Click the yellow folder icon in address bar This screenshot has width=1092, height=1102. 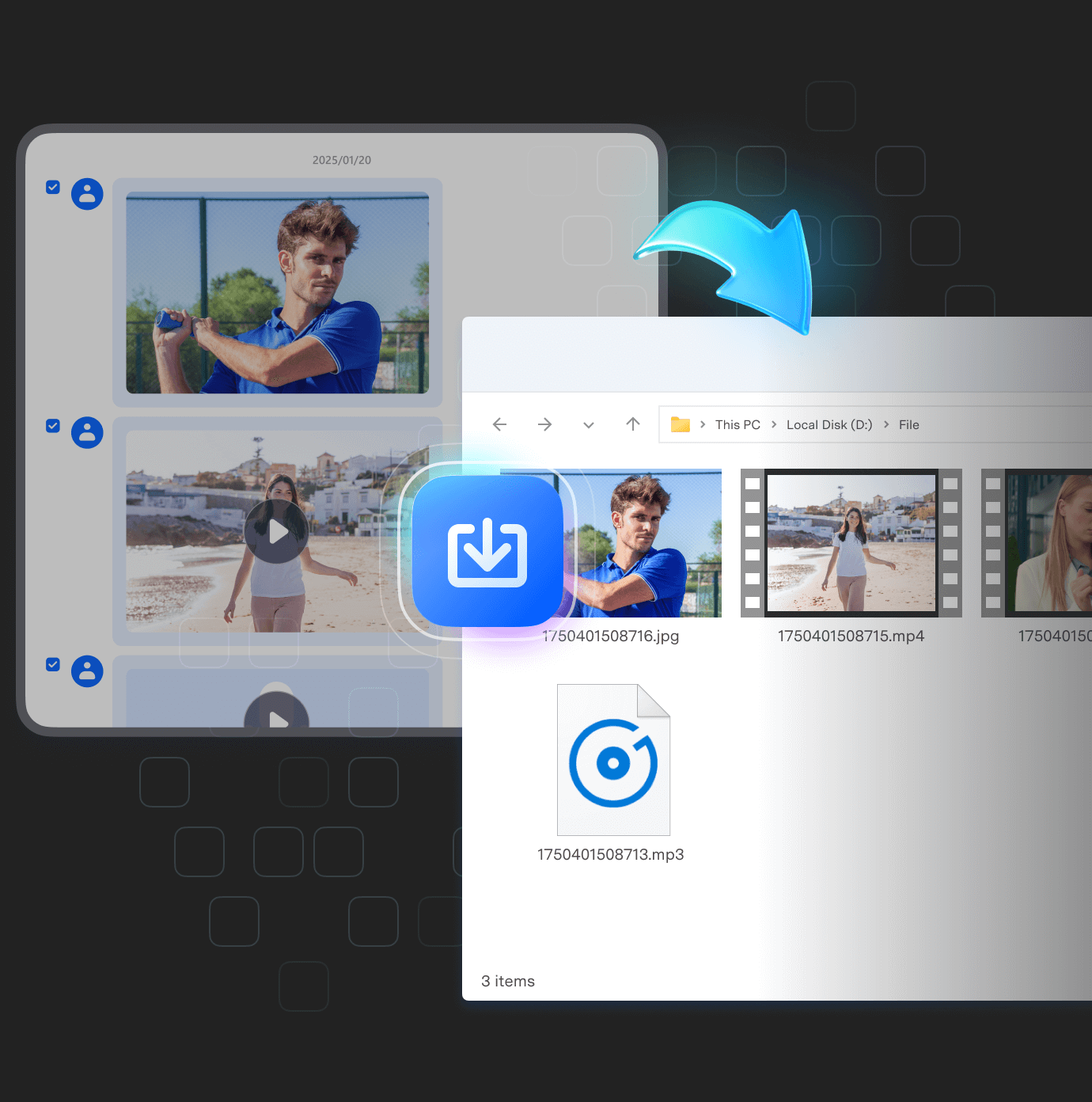pos(680,424)
